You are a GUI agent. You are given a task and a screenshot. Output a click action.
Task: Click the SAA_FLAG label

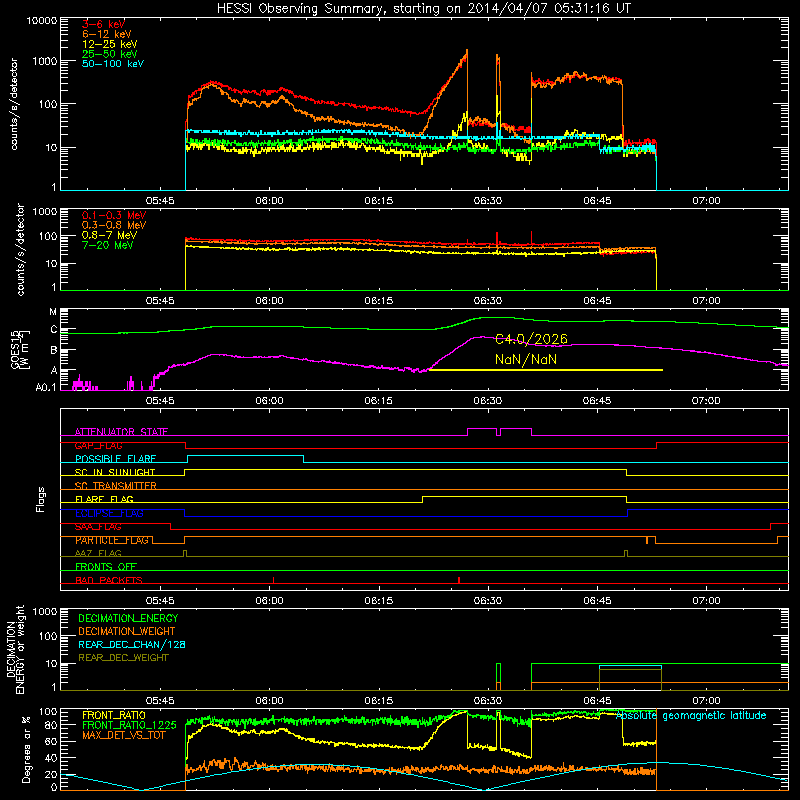pyautogui.click(x=98, y=527)
